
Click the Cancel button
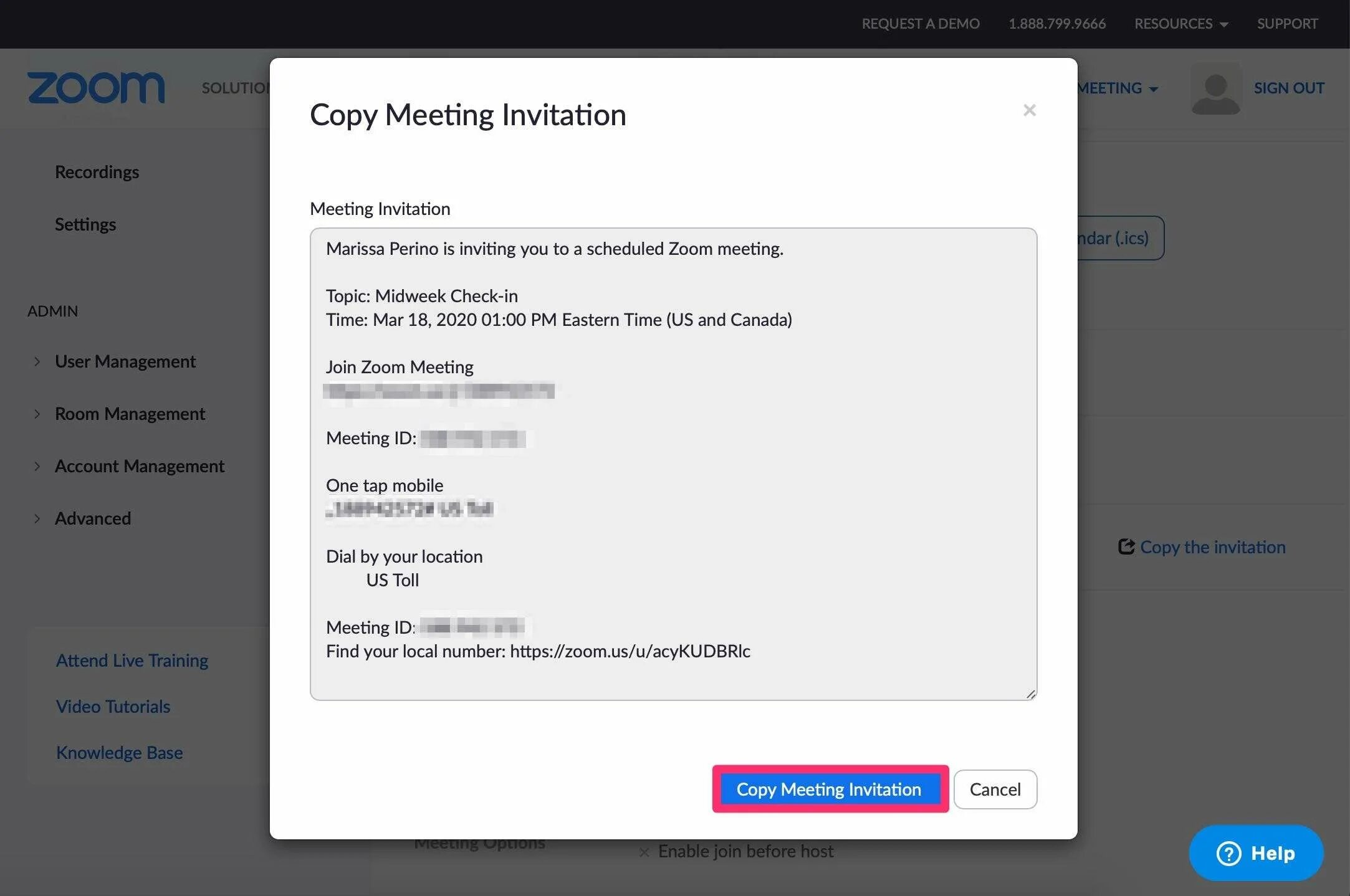click(994, 789)
